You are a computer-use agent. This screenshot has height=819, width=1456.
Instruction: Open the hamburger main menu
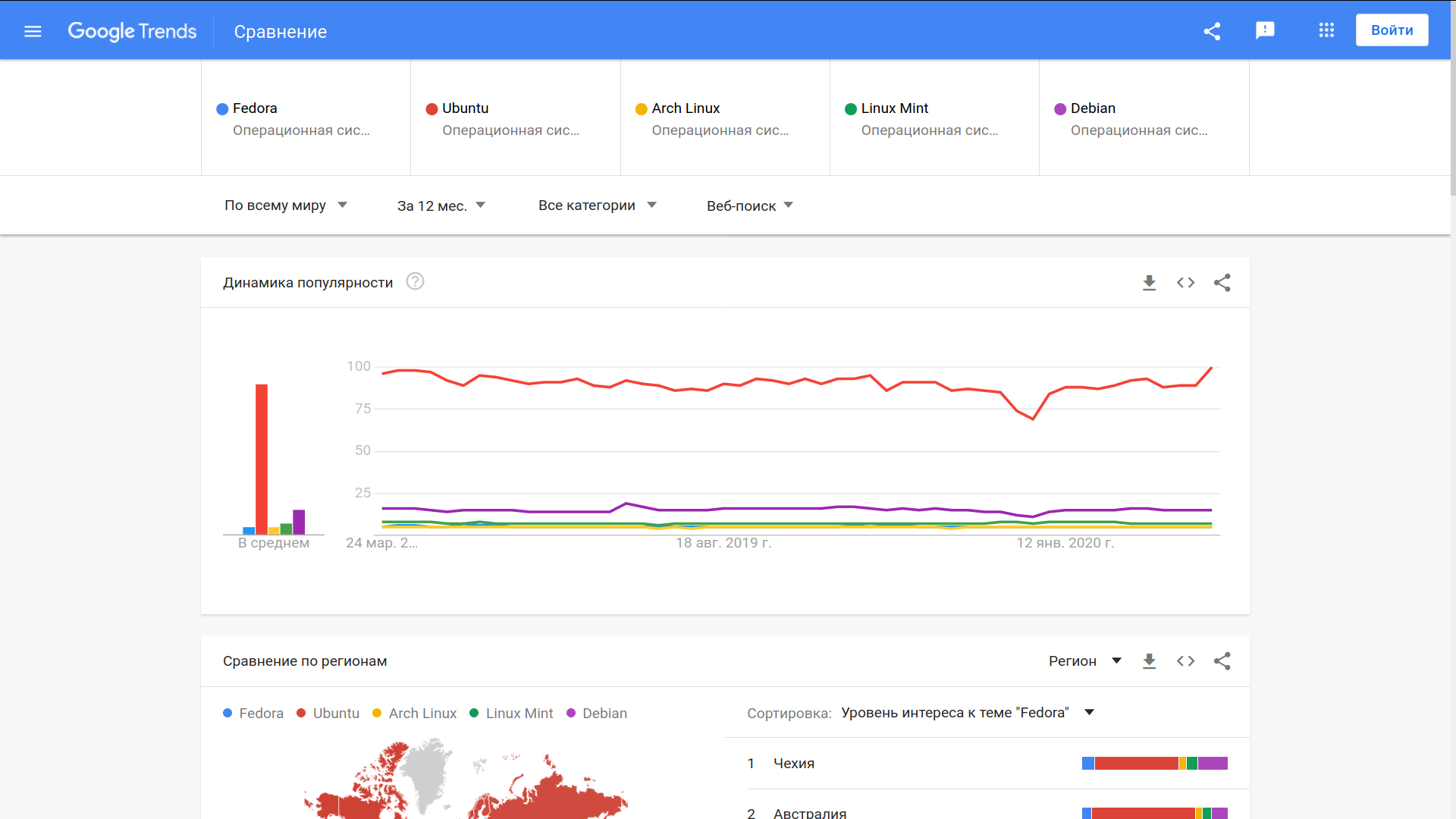pos(33,31)
